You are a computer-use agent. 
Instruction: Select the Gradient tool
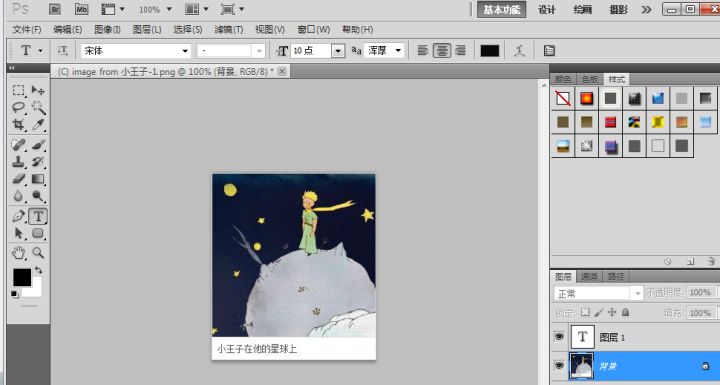click(38, 179)
